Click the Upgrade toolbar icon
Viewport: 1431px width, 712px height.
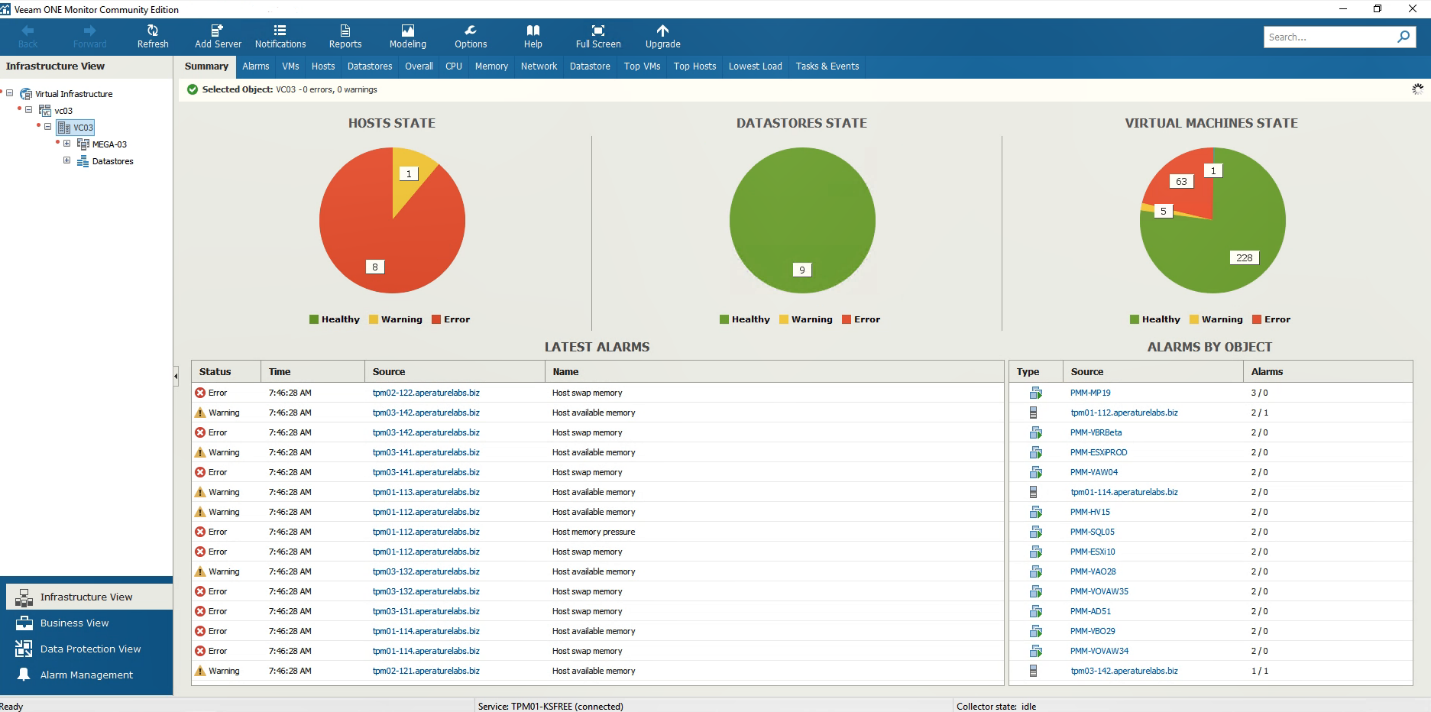[x=662, y=38]
